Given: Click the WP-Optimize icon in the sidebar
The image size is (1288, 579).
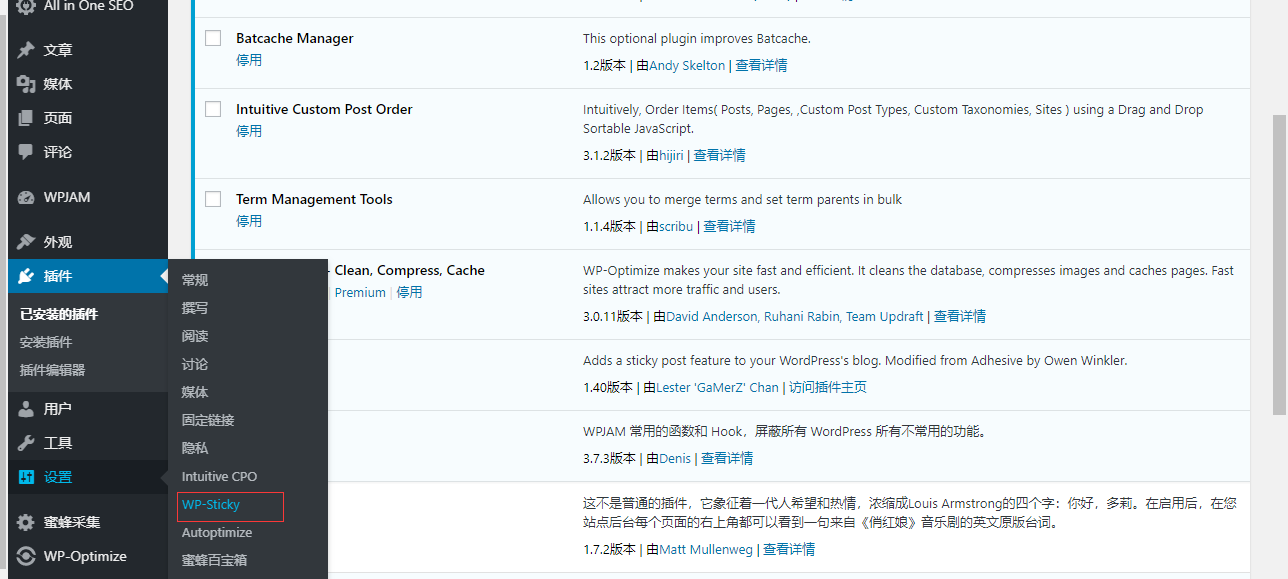Looking at the screenshot, I should tap(26, 556).
